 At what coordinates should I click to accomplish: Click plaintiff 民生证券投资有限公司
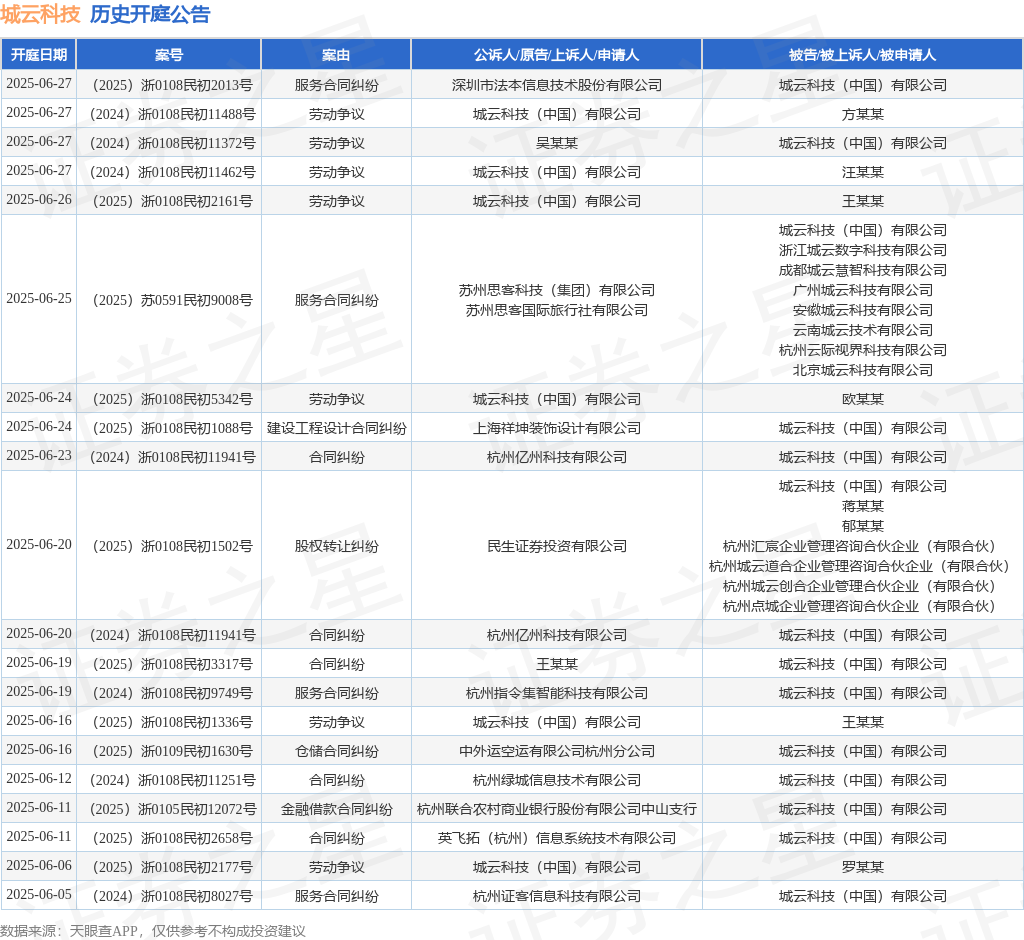pyautogui.click(x=556, y=546)
